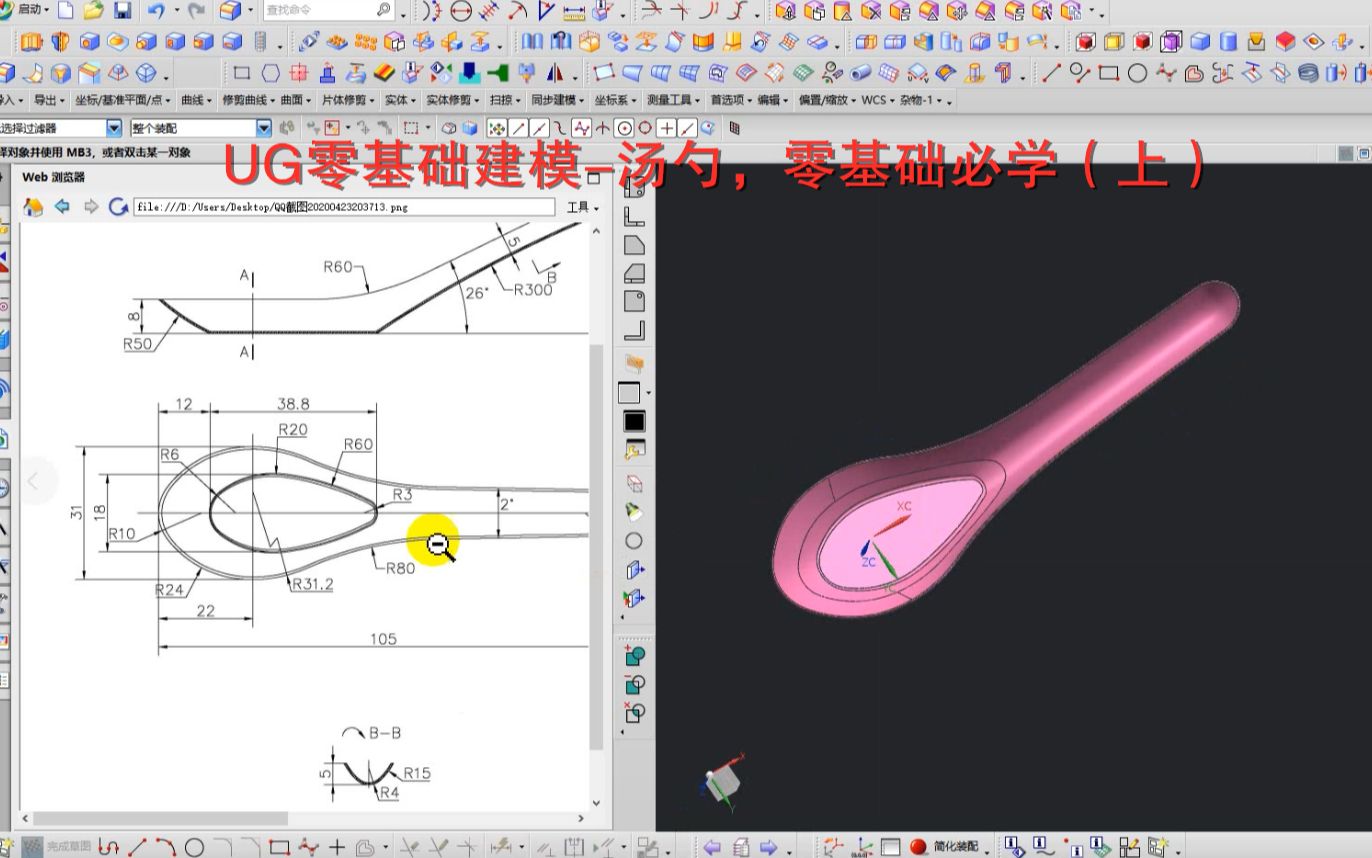This screenshot has height=858, width=1372.
Task: Open the 片体修剪 sheet trim menu
Action: tap(348, 100)
